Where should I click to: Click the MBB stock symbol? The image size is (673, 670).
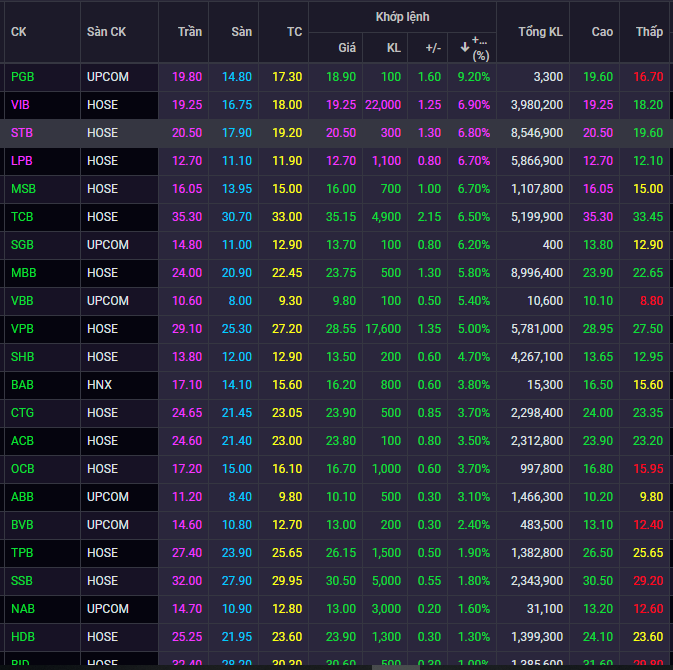pyautogui.click(x=23, y=273)
